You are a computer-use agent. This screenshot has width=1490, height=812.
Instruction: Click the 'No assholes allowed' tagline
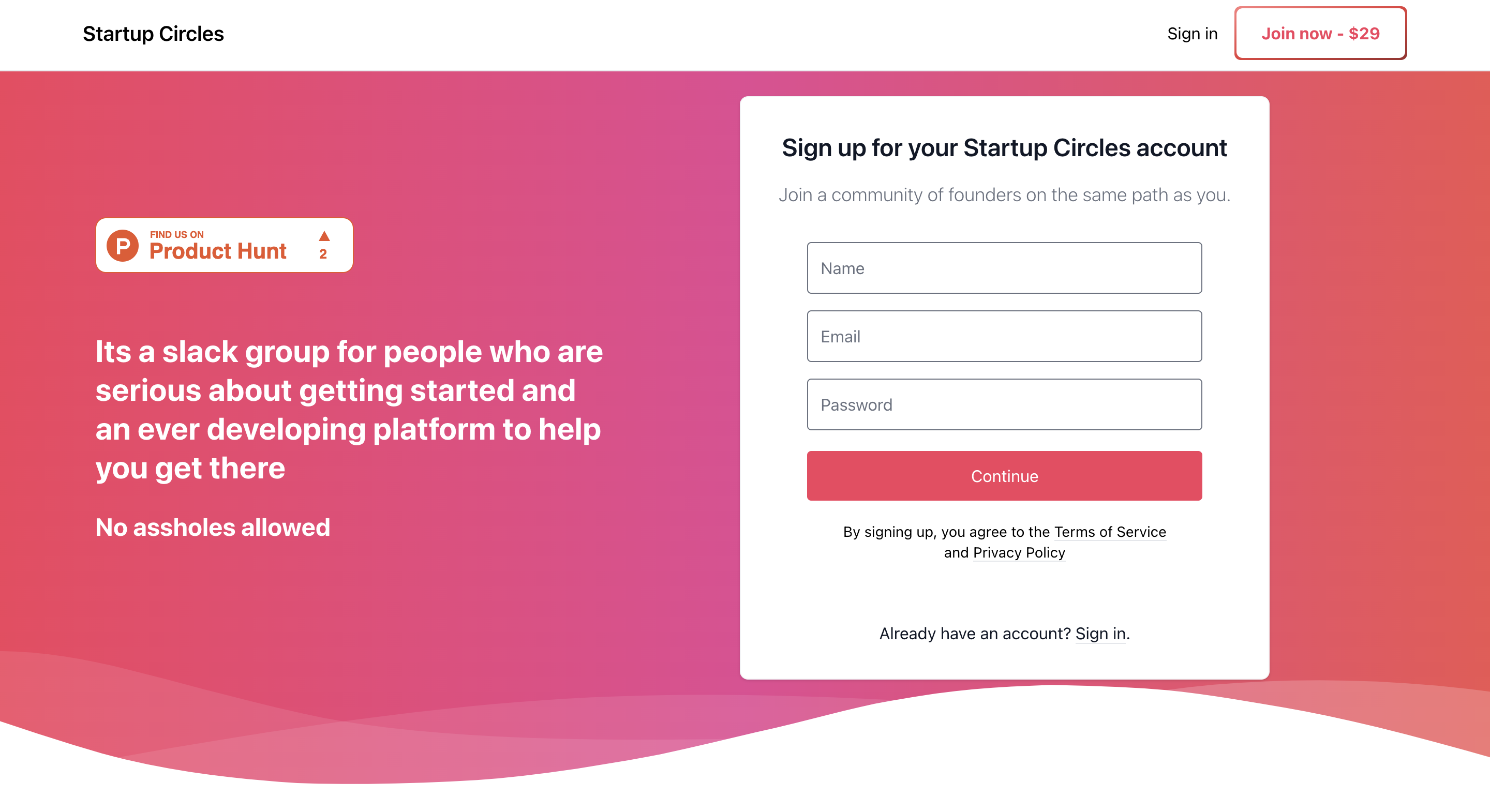point(213,527)
